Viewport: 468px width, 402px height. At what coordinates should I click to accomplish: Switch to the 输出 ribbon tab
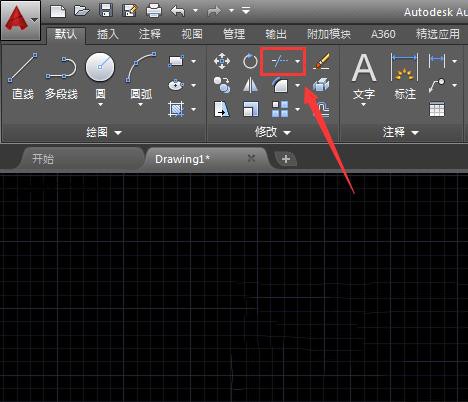tap(276, 34)
